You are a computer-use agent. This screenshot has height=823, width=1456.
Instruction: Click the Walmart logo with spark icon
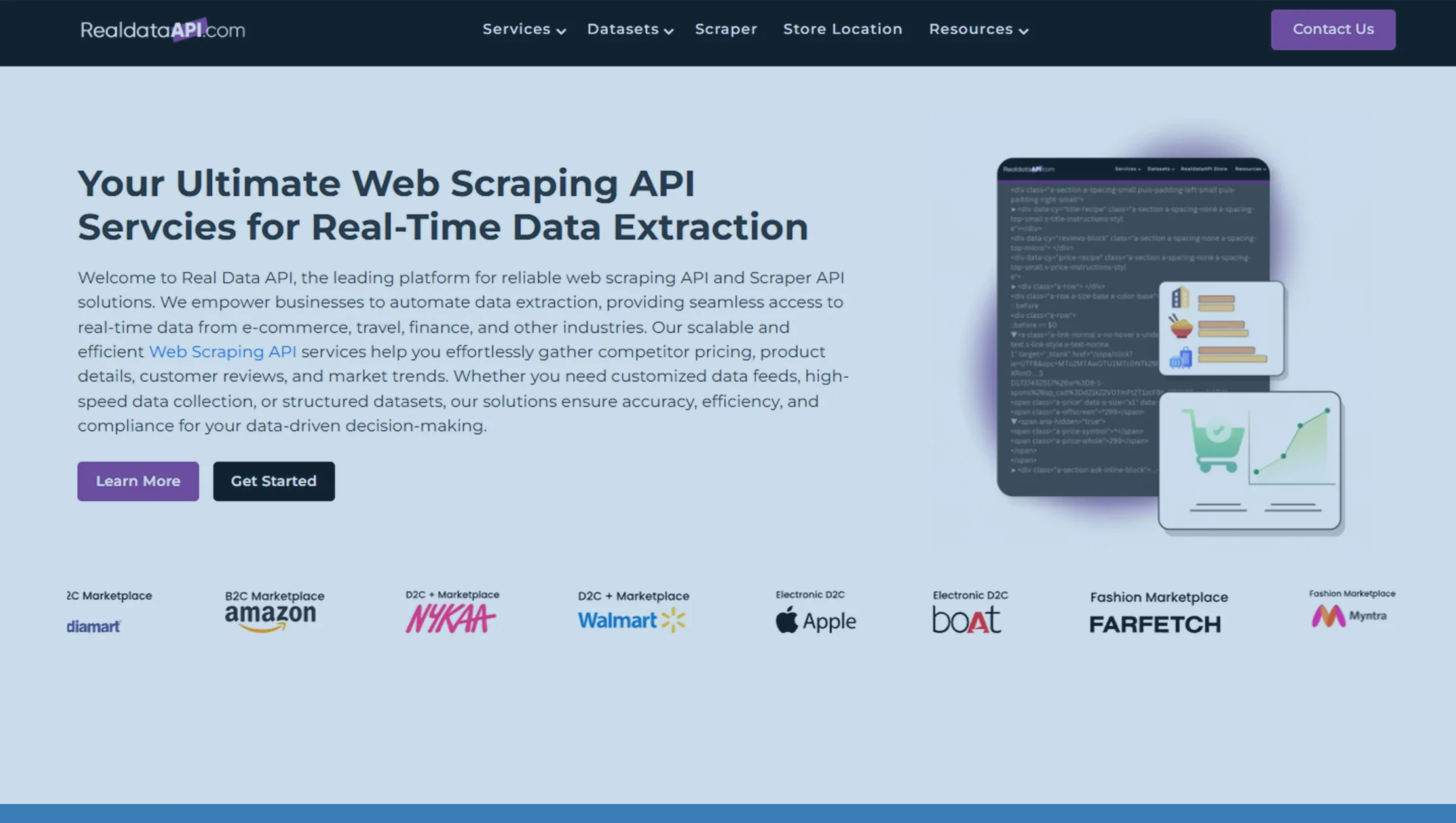[x=631, y=619]
